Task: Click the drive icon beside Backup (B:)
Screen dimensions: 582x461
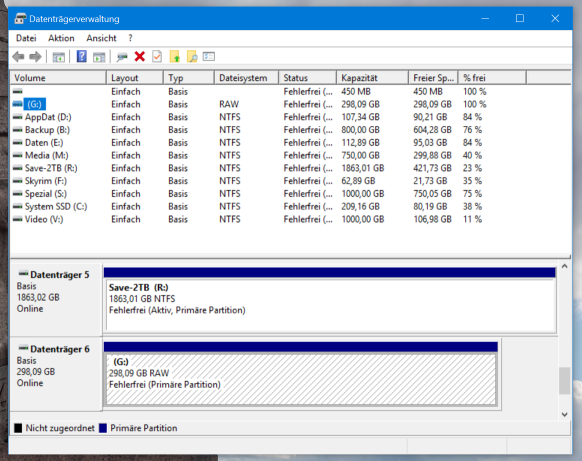Action: tap(17, 130)
